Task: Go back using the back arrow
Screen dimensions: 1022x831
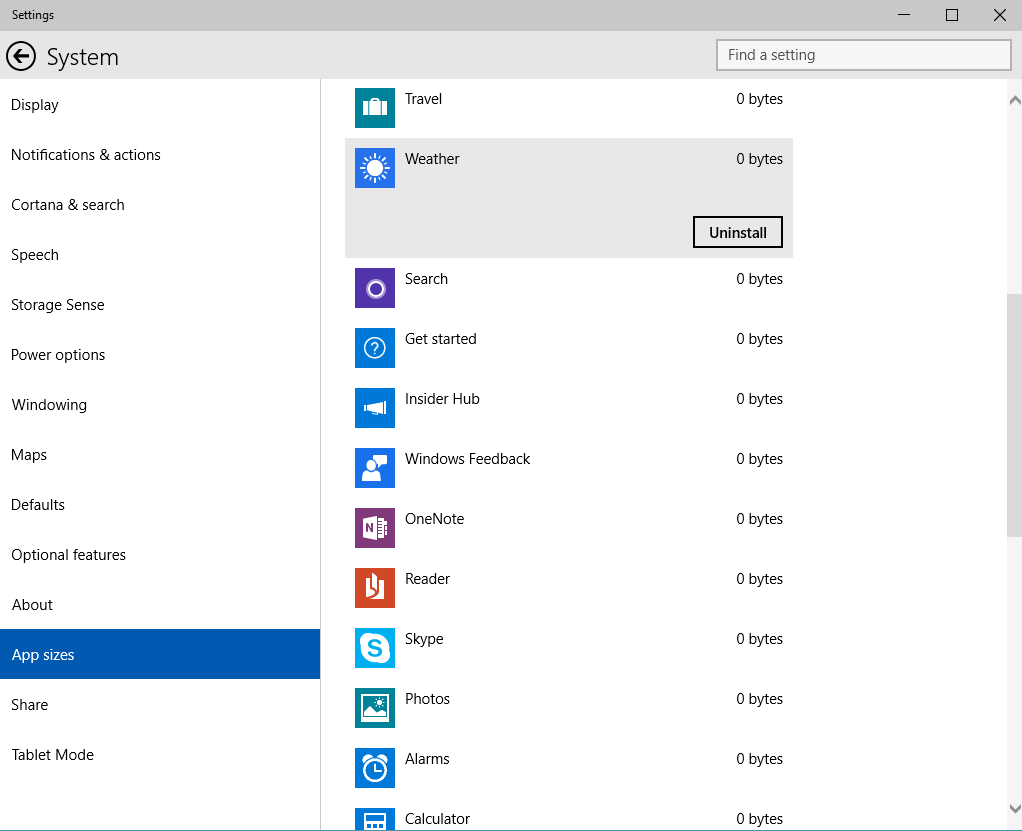Action: click(x=21, y=56)
